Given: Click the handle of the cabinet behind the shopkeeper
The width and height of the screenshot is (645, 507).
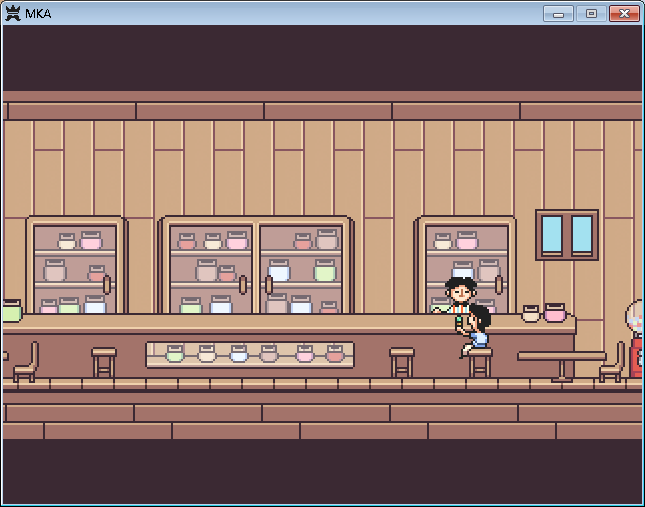Looking at the screenshot, I should pyautogui.click(x=499, y=285).
